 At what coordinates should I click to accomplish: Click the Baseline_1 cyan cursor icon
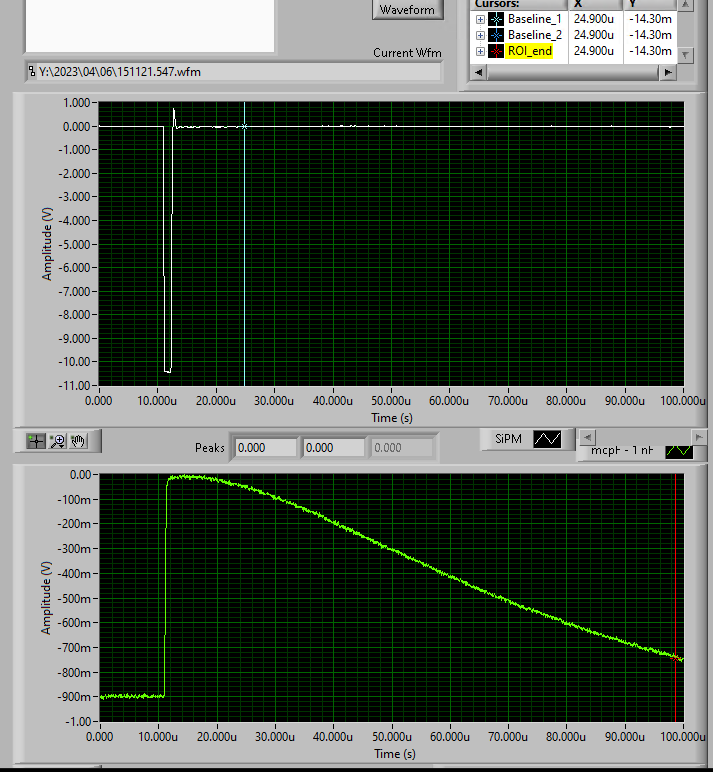496,19
